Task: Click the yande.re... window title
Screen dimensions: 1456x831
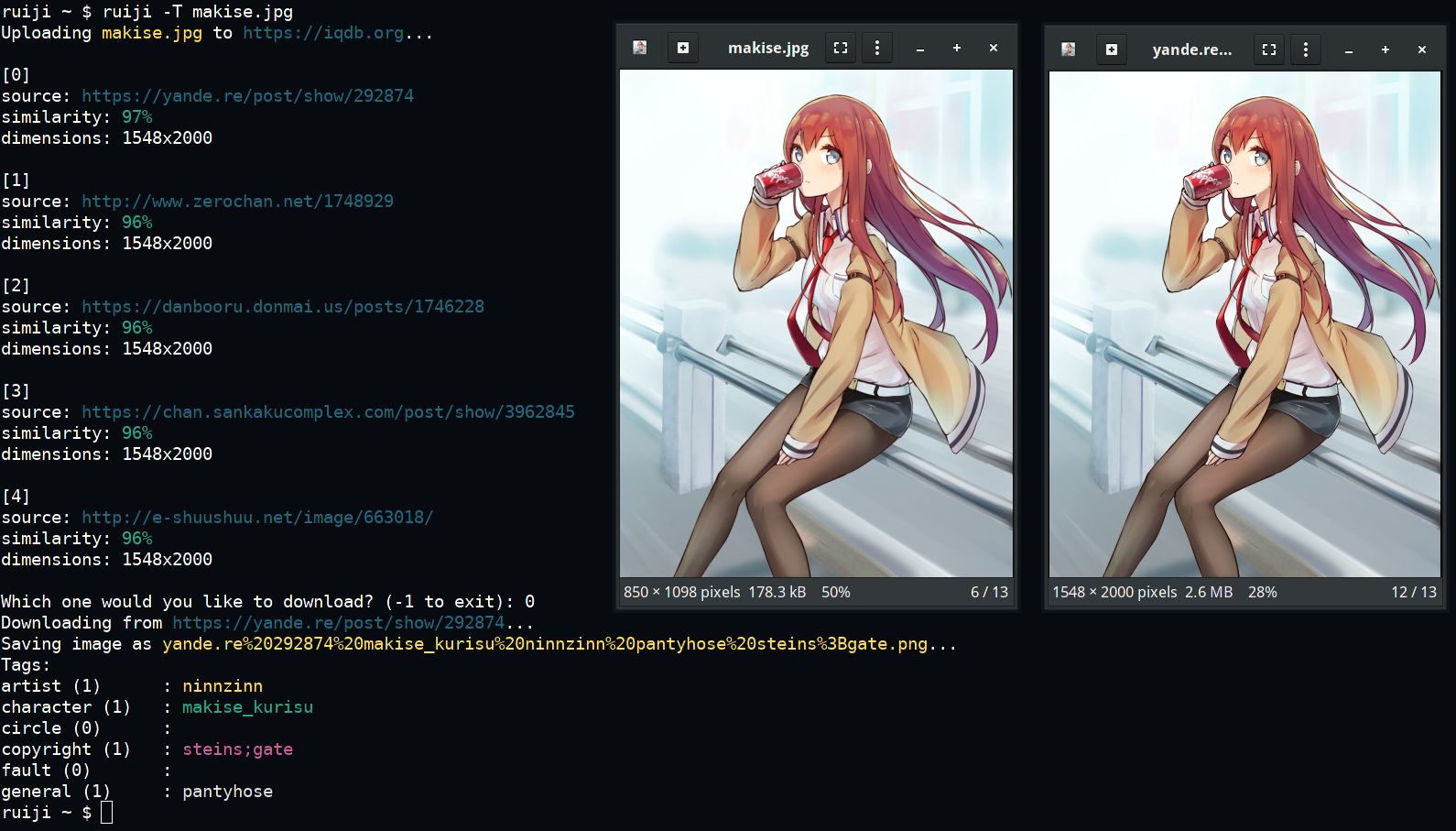Action: pyautogui.click(x=1192, y=49)
